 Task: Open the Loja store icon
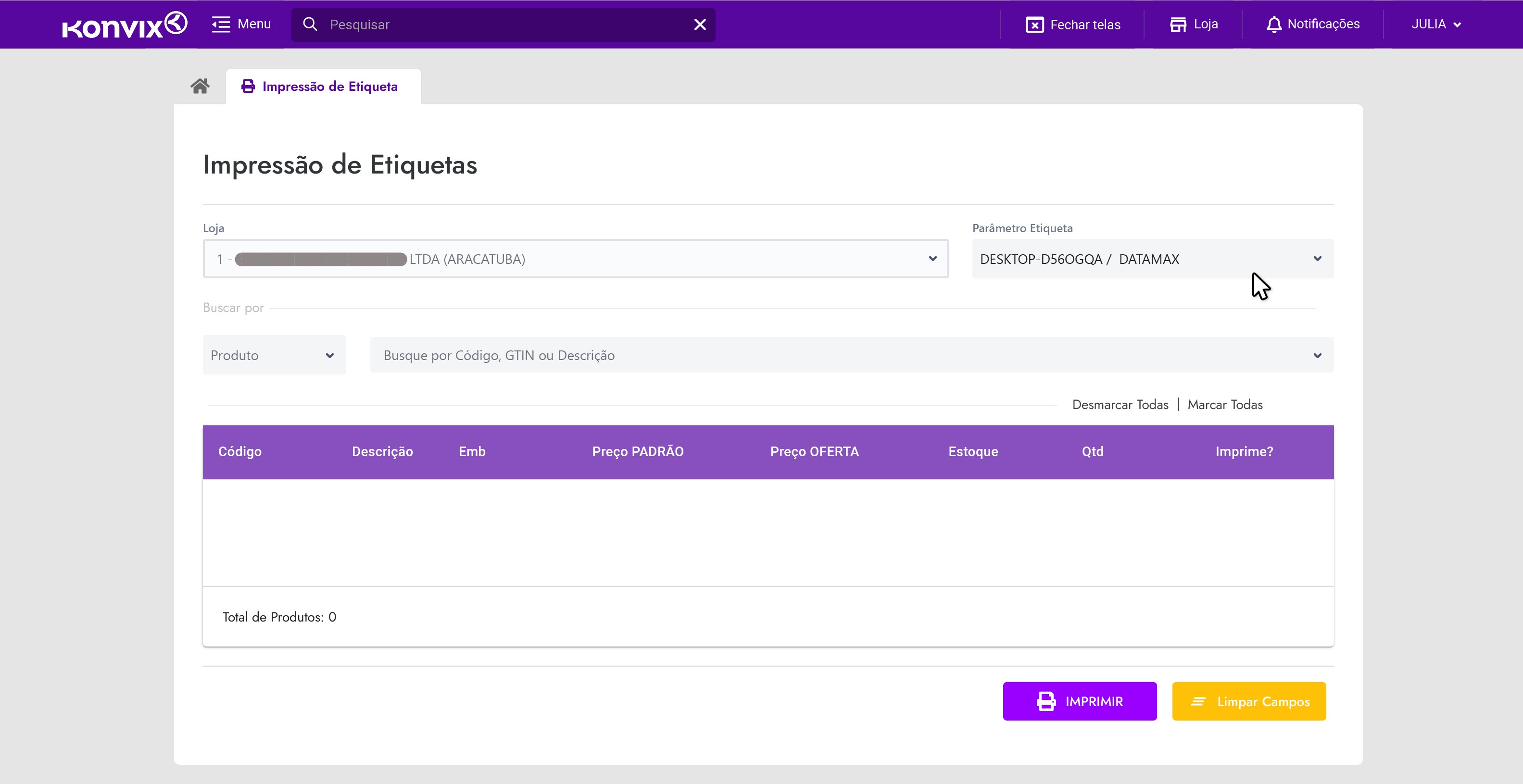[x=1178, y=24]
